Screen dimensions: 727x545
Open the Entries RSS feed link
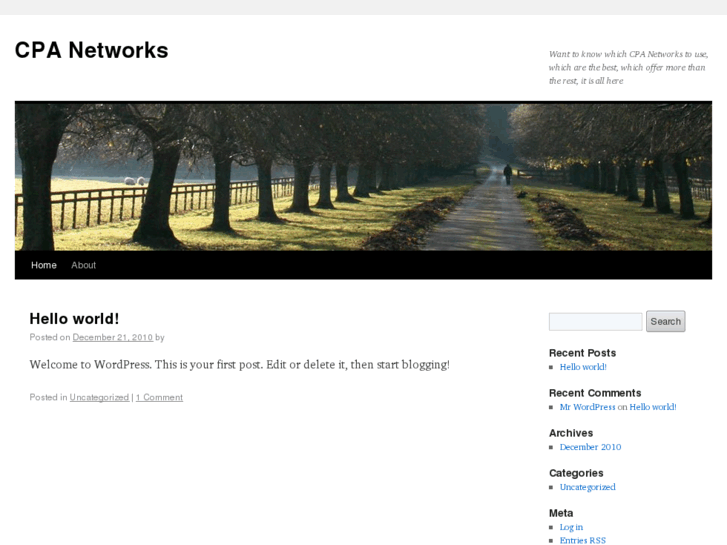[x=582, y=540]
